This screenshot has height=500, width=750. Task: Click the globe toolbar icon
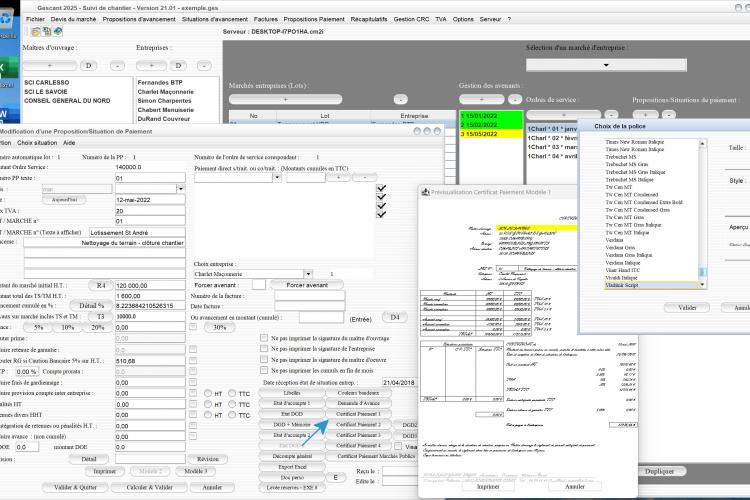pos(58,32)
